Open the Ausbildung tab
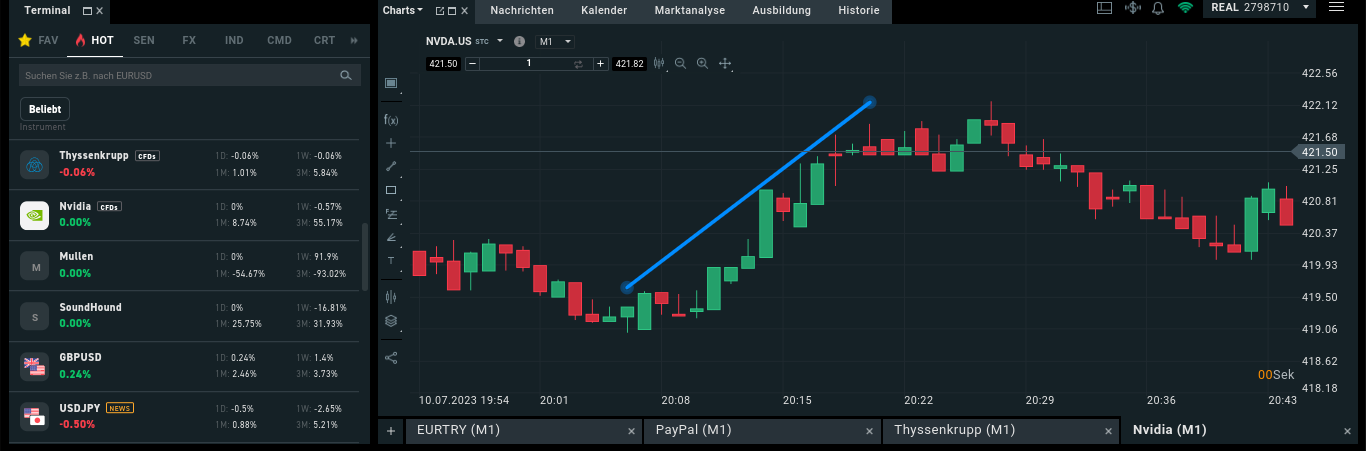This screenshot has height=451, width=1366. [x=781, y=10]
